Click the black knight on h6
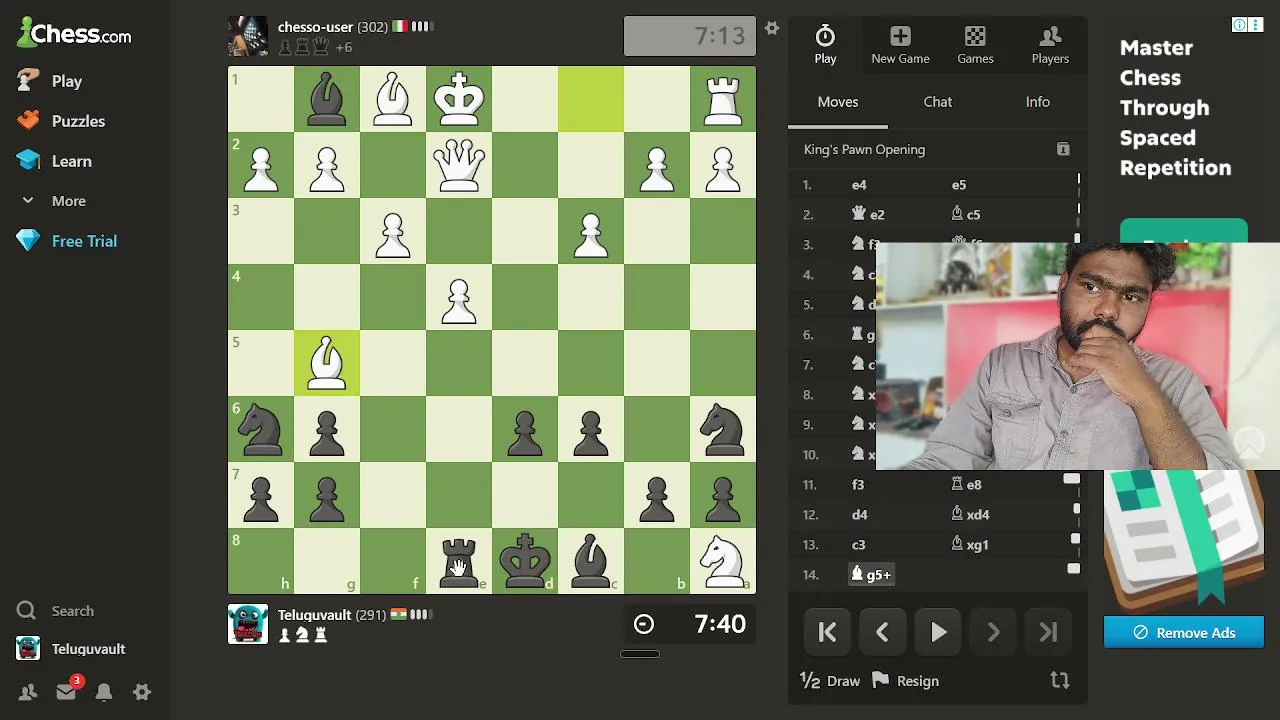 tap(261, 429)
